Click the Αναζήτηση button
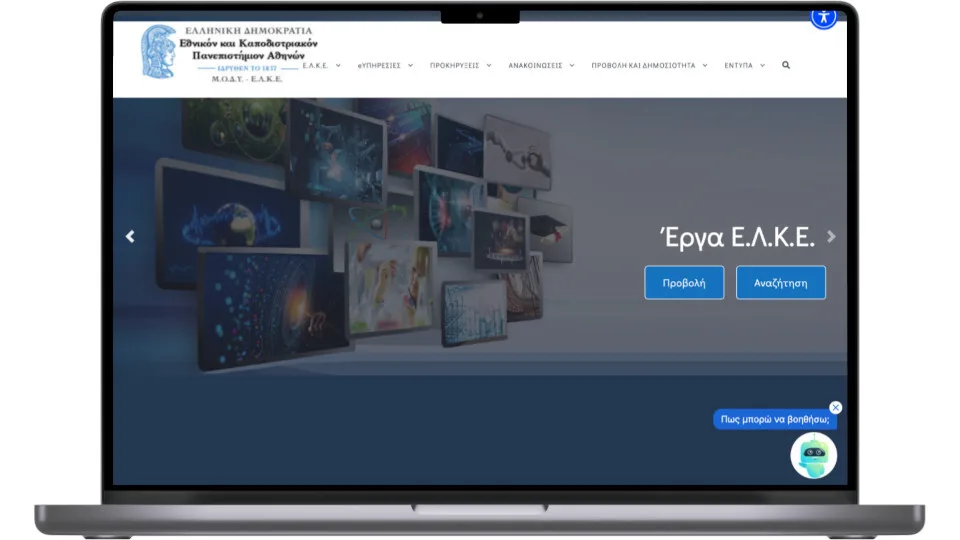Viewport: 960px width, 540px height. (781, 283)
